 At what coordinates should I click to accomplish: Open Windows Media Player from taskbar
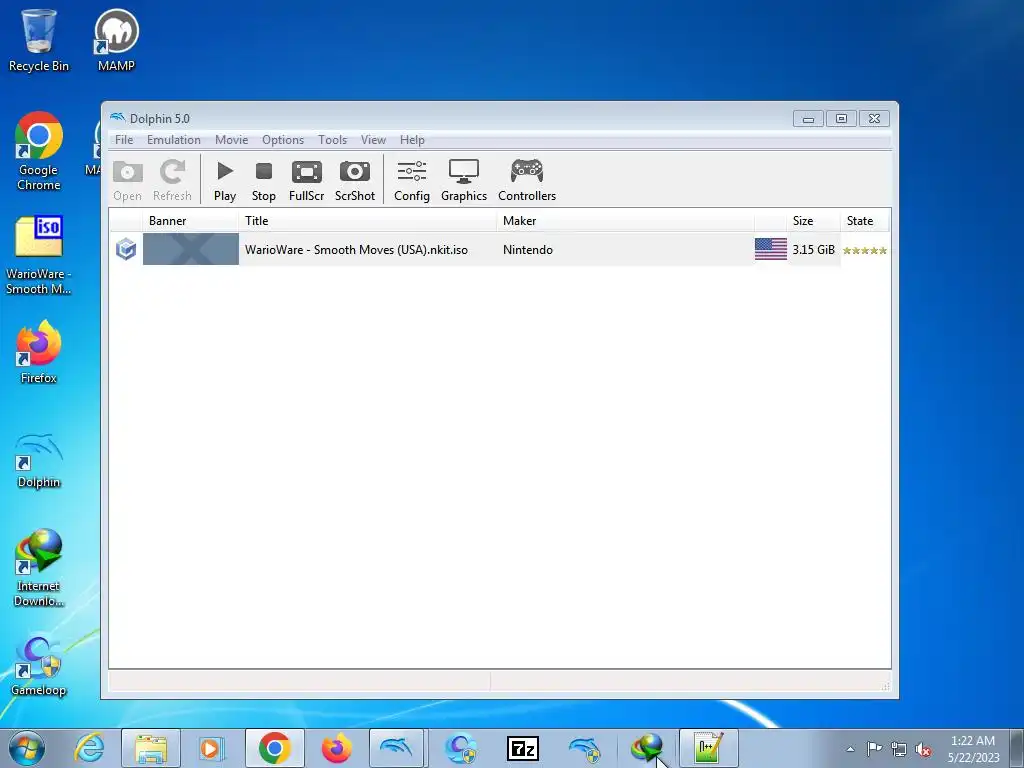tap(212, 748)
